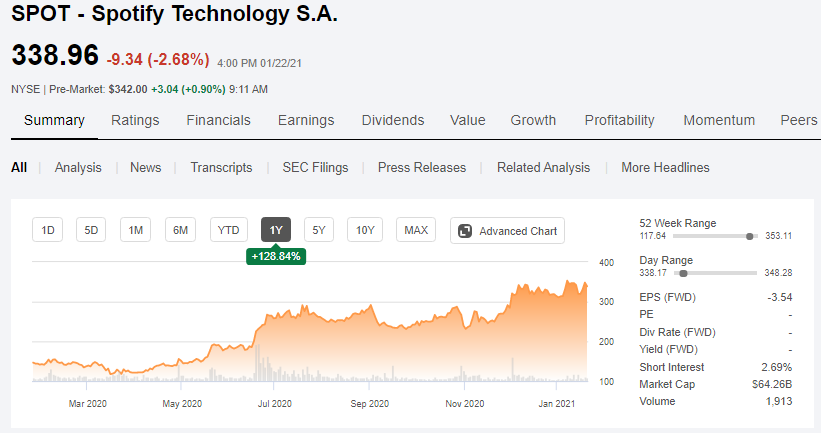This screenshot has height=433, width=821.
Task: Open the Ratings tab
Action: 135,120
